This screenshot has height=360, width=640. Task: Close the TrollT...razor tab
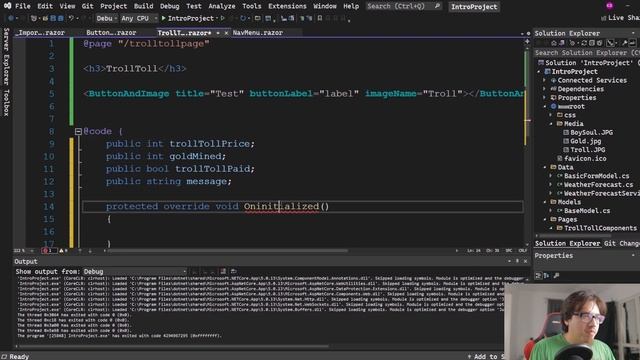[x=226, y=33]
